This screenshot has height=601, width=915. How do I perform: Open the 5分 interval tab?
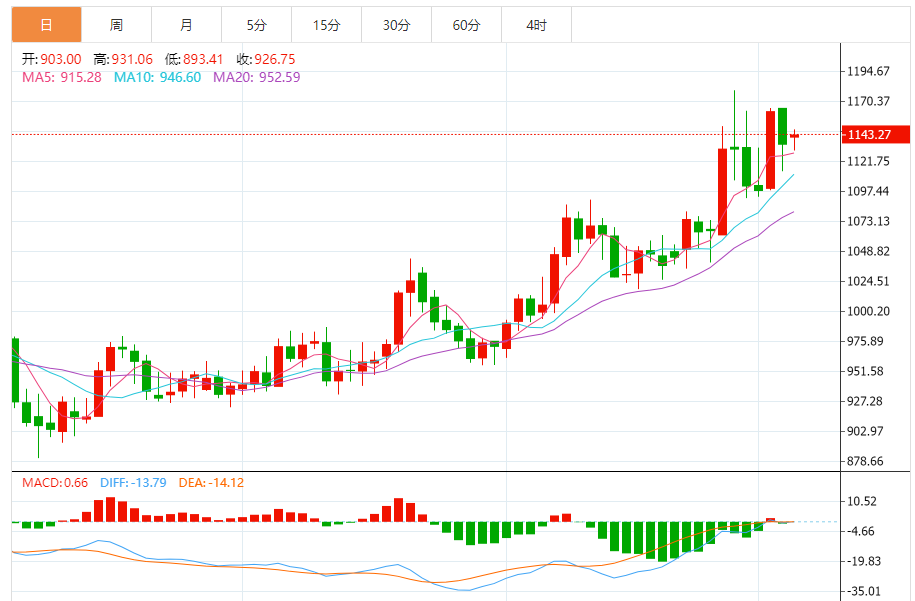click(257, 25)
